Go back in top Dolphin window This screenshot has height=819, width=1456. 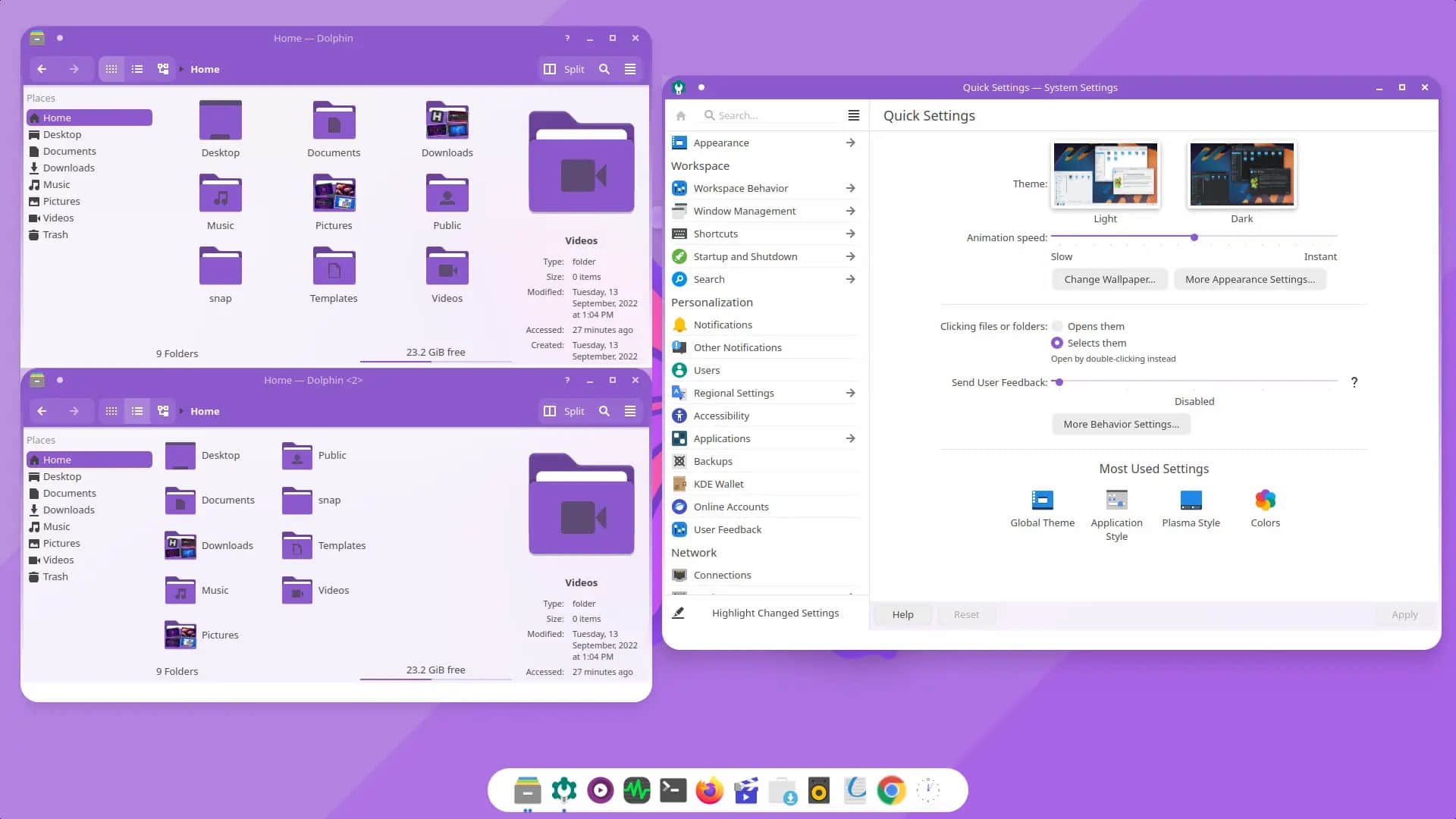click(x=42, y=69)
